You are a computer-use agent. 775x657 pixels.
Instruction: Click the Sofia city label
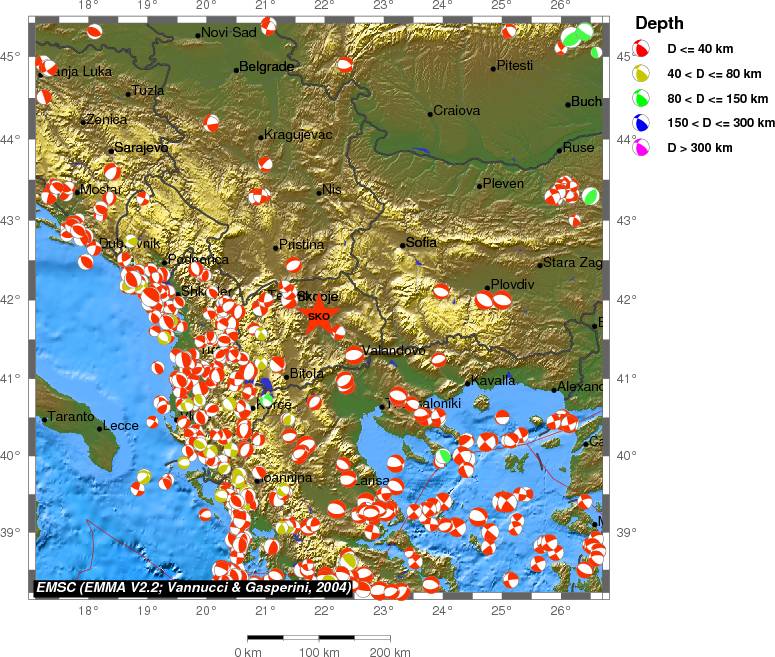tap(421, 242)
